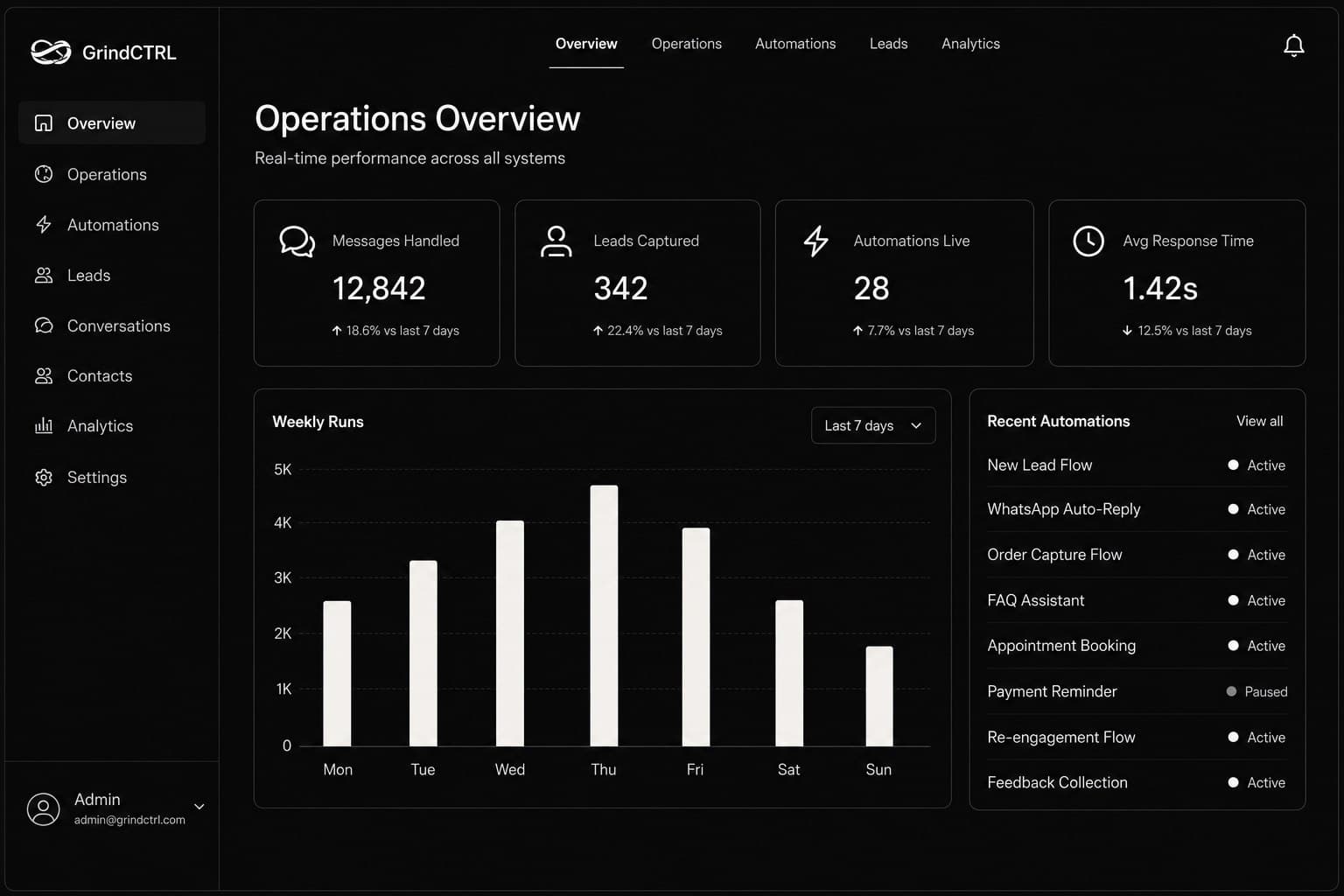Click the Analytics bar-chart sidebar icon
Screen dimensions: 1344x896
coord(44,426)
